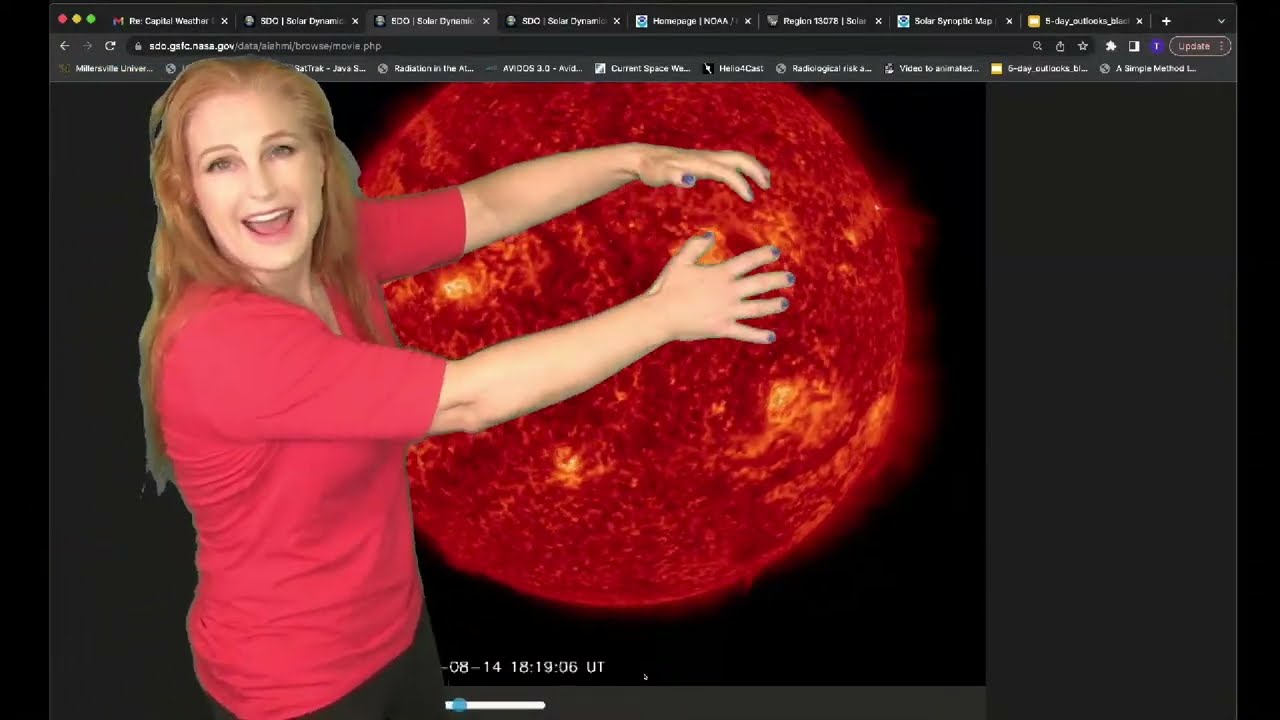Switch to the 5-day_outlooks_black tab
The height and width of the screenshot is (720, 1280).
pyautogui.click(x=1085, y=21)
